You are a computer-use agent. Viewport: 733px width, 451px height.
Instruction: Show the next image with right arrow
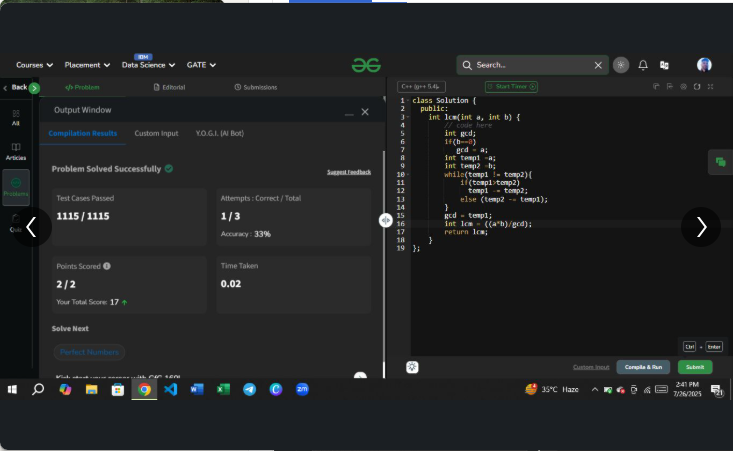701,227
